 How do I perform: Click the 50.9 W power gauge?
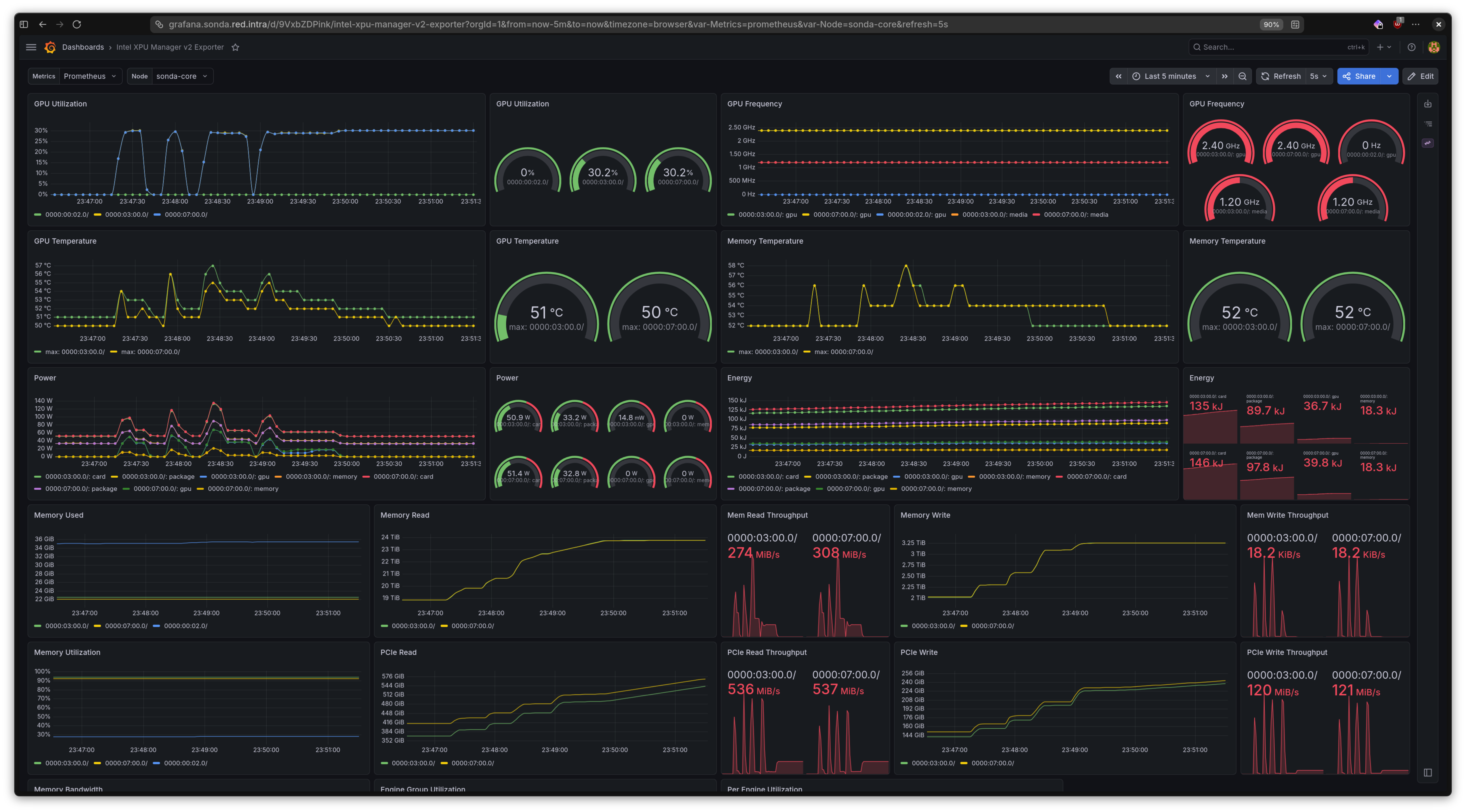click(518, 416)
